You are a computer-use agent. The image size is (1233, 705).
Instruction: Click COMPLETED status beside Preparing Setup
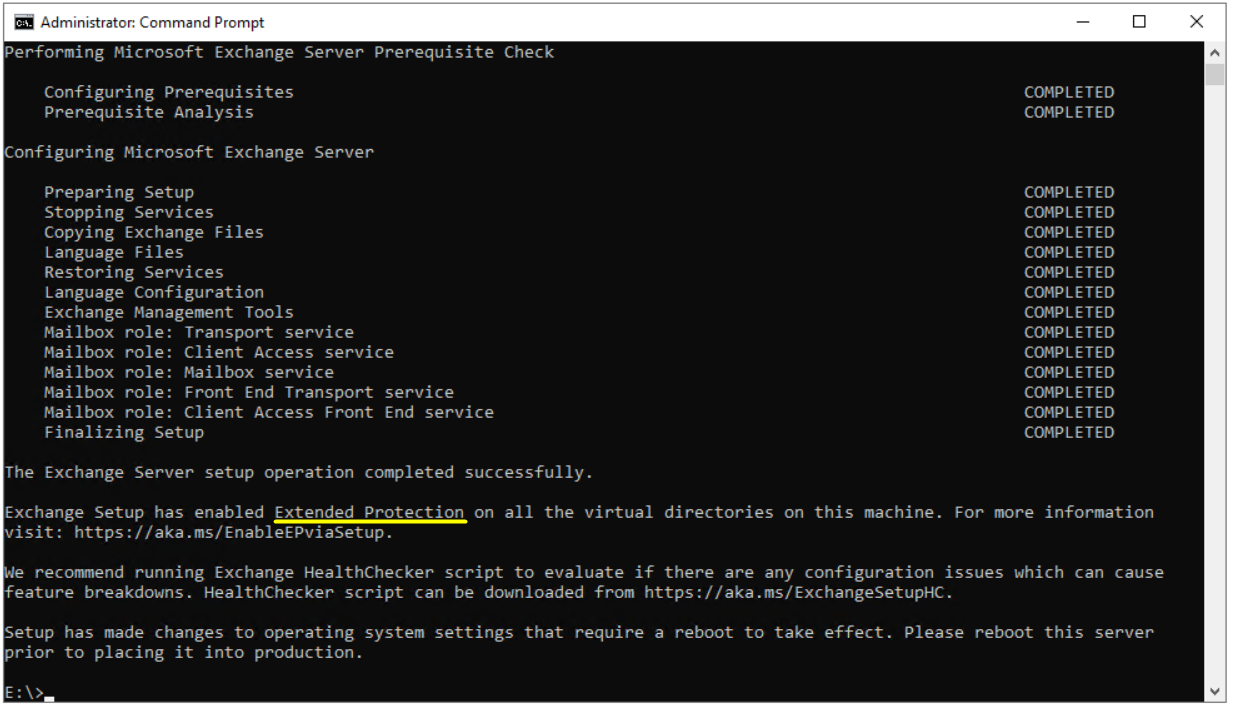coord(1069,192)
